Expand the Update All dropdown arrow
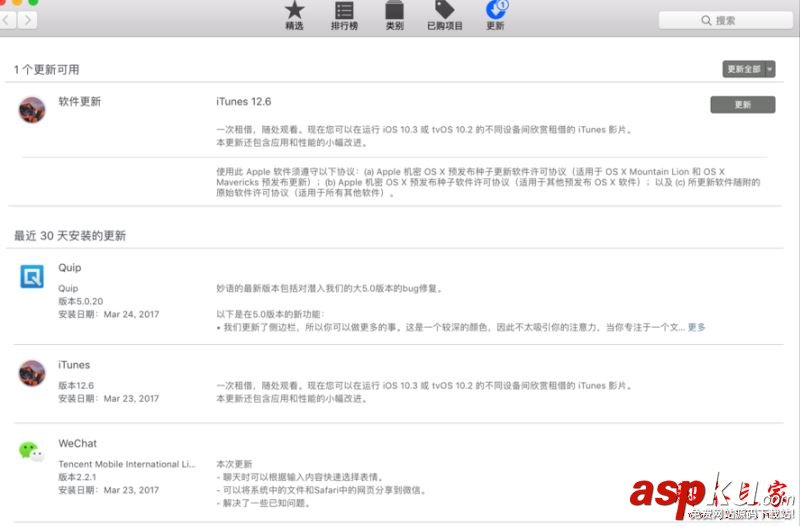The image size is (800, 526). (770, 69)
